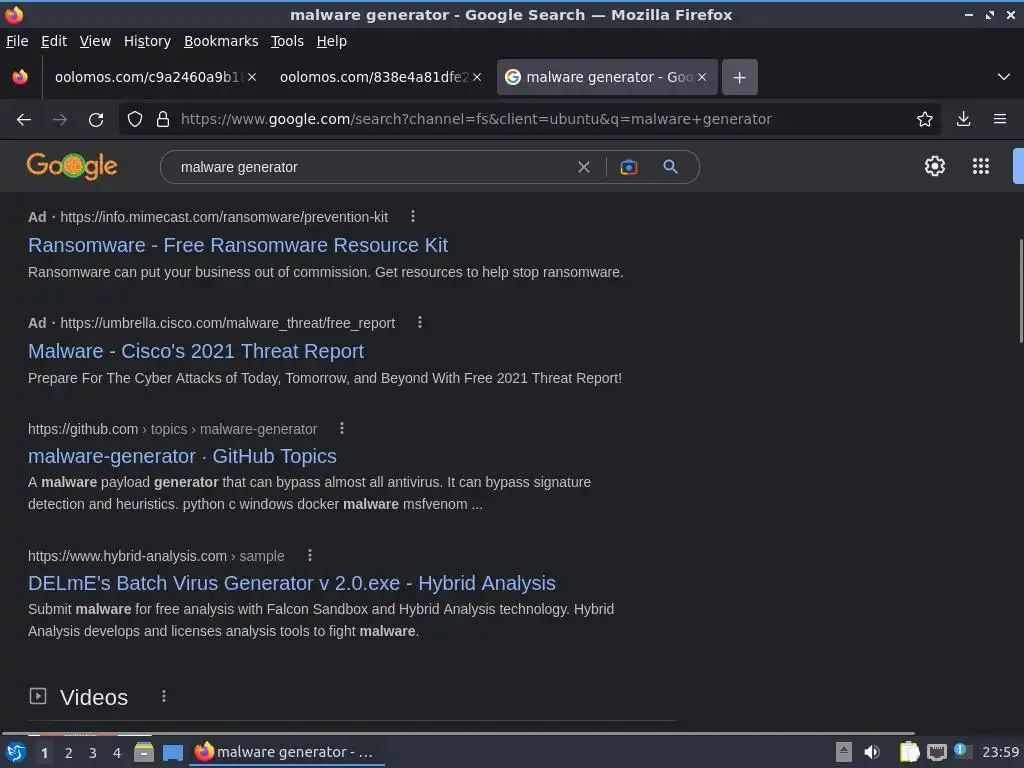This screenshot has height=768, width=1024.
Task: Open the clipboard manager tray icon
Action: click(x=909, y=752)
